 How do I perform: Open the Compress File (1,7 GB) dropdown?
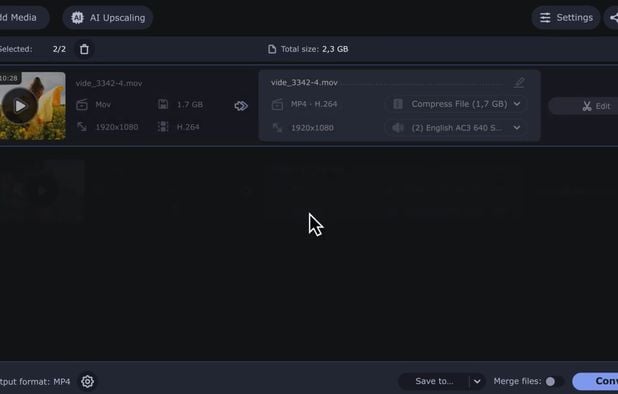456,104
